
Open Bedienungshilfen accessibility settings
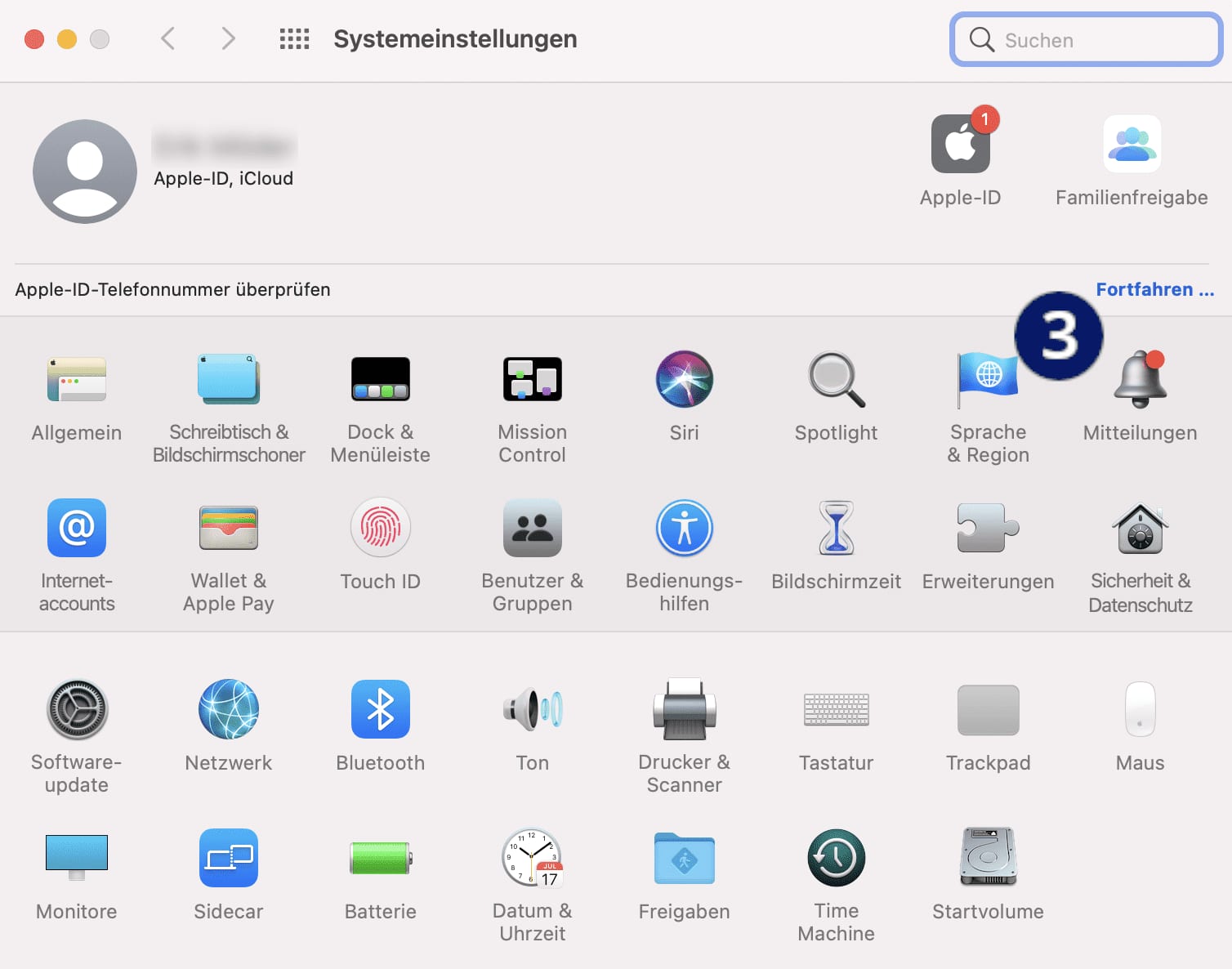685,528
